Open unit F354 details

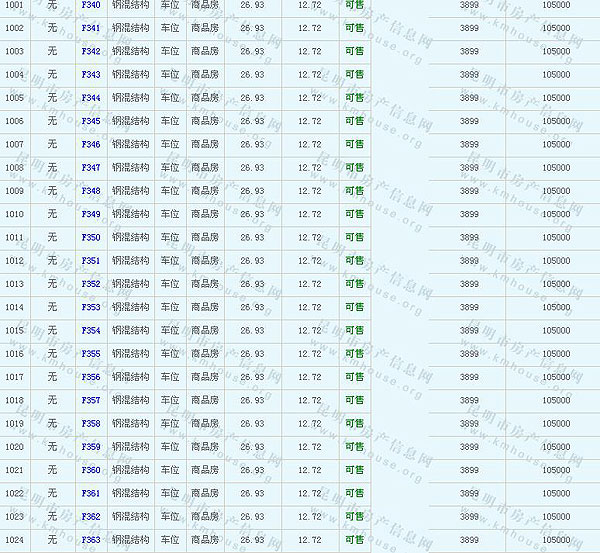(x=90, y=330)
